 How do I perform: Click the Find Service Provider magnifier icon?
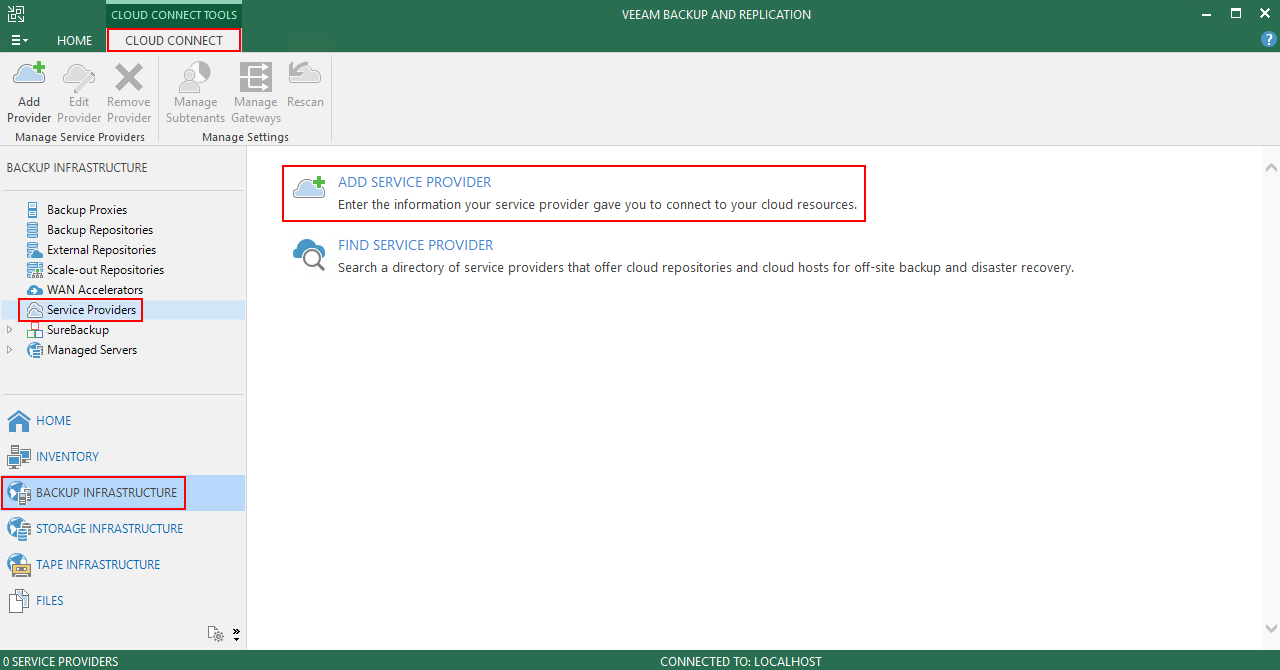click(309, 254)
